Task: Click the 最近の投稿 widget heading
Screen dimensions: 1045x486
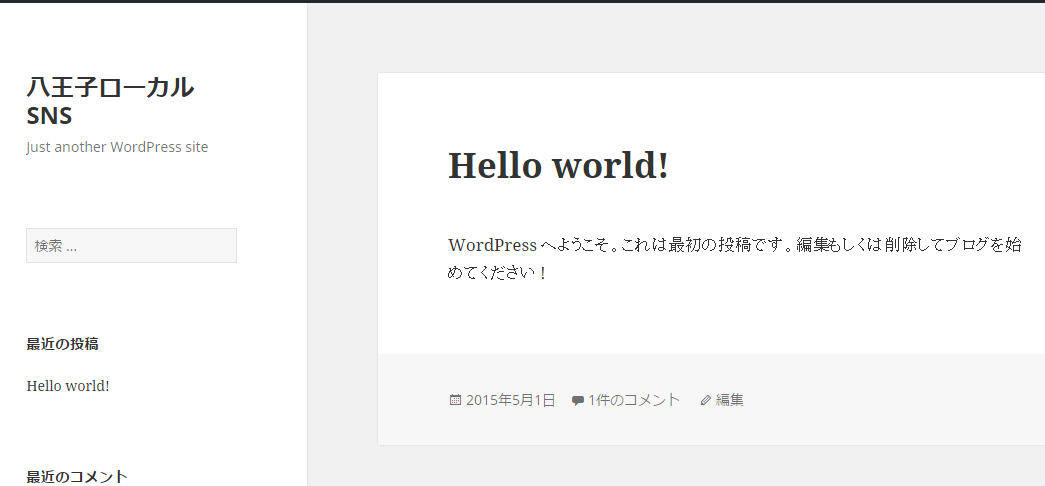Action: click(x=62, y=344)
